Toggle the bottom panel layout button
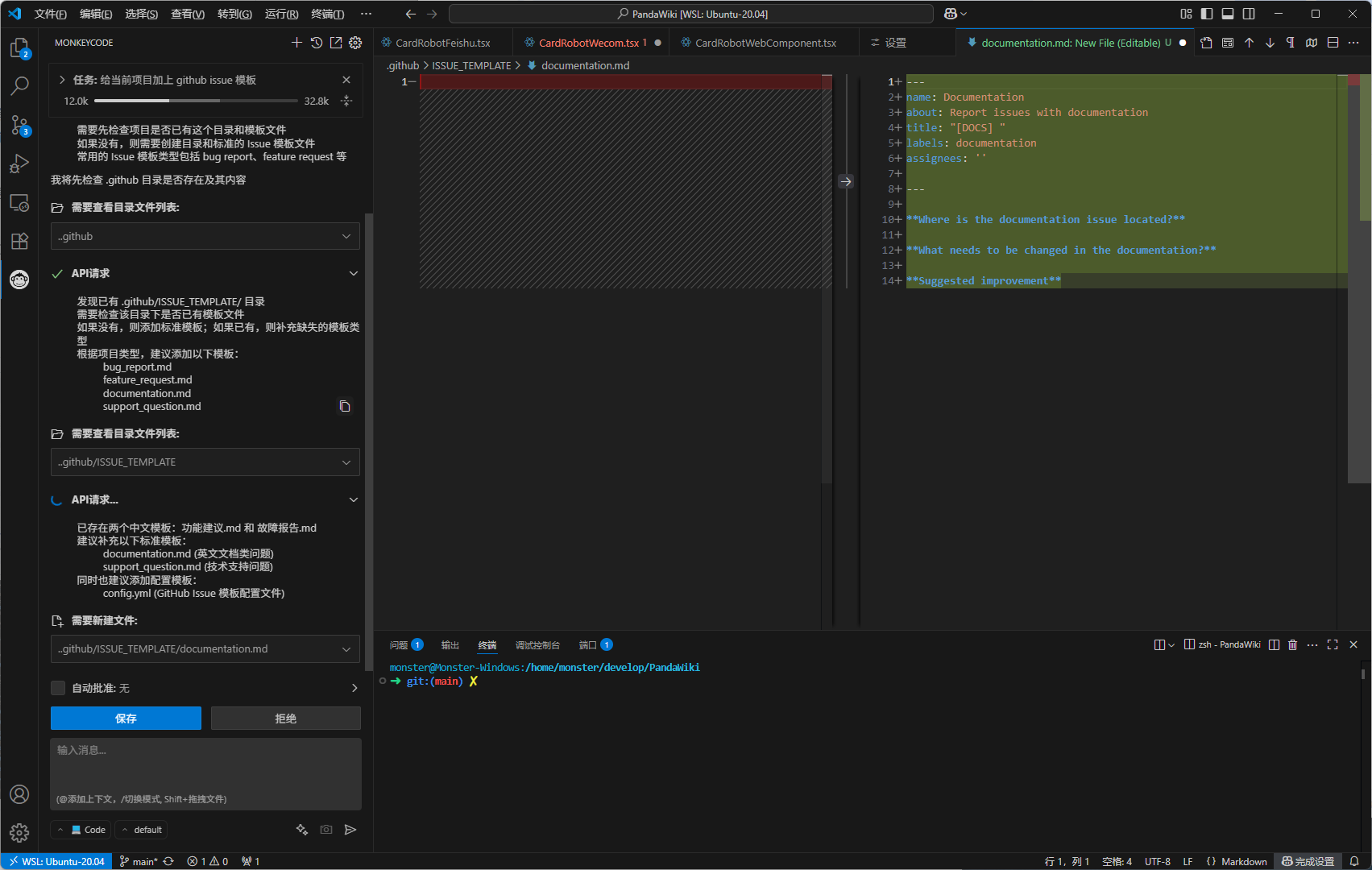The height and width of the screenshot is (870, 1372). point(1228,14)
